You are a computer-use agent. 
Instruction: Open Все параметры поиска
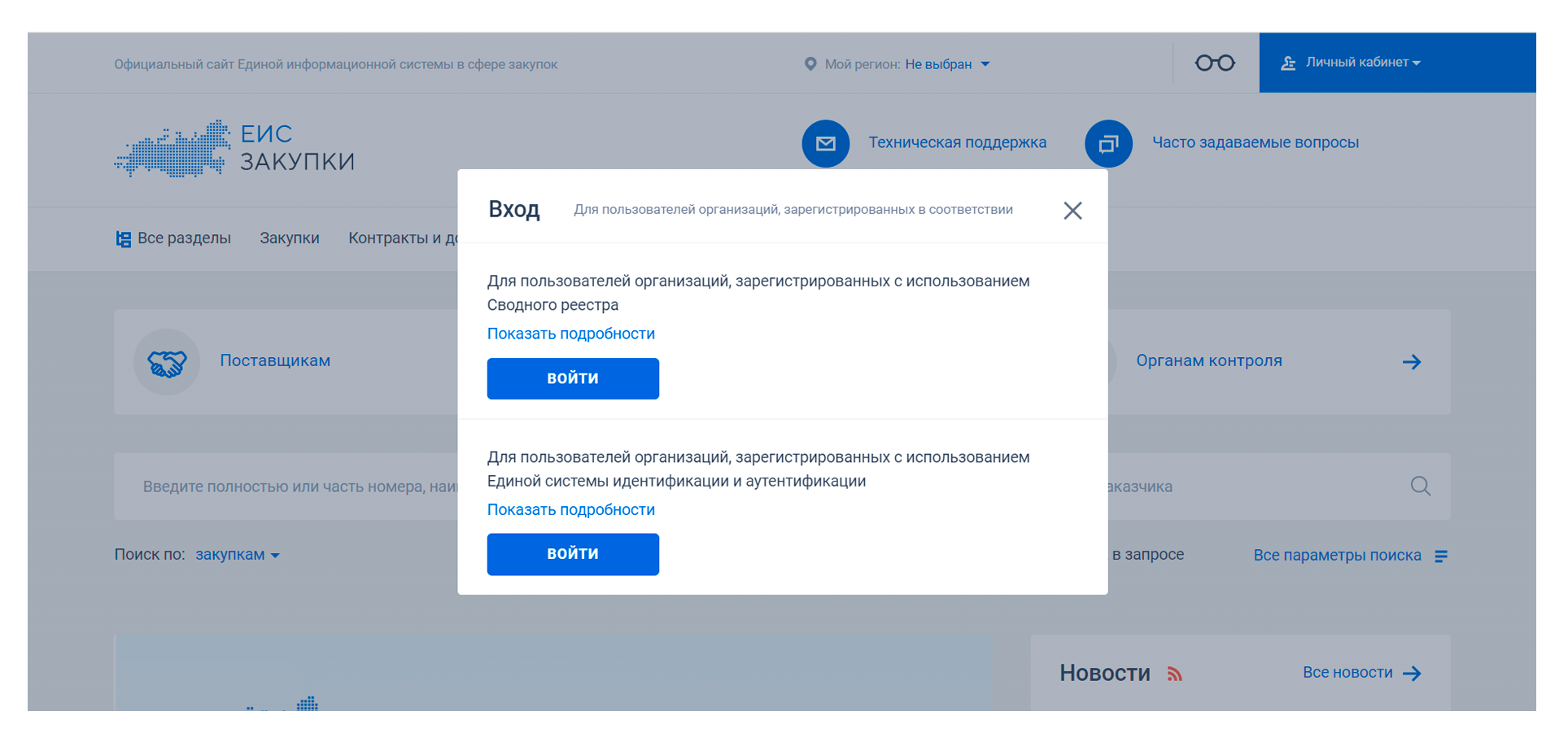1338,555
